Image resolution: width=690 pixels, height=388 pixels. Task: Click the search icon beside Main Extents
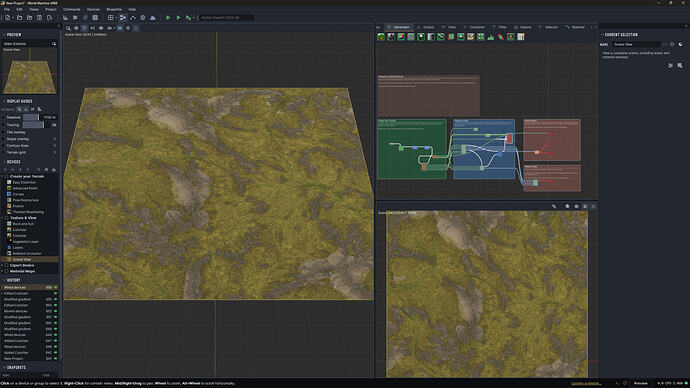(x=54, y=44)
